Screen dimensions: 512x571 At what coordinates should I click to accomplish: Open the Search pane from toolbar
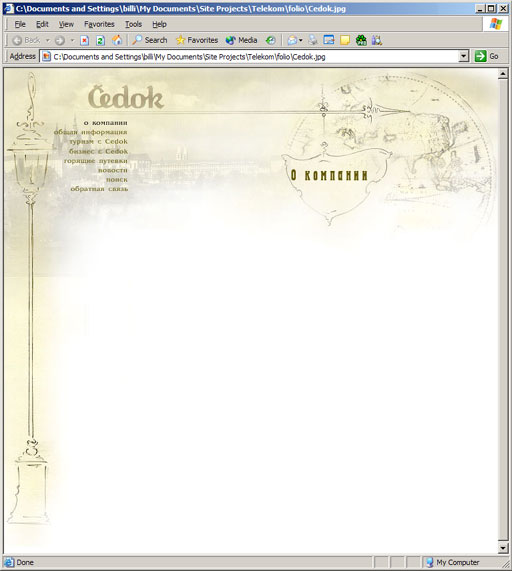(149, 40)
